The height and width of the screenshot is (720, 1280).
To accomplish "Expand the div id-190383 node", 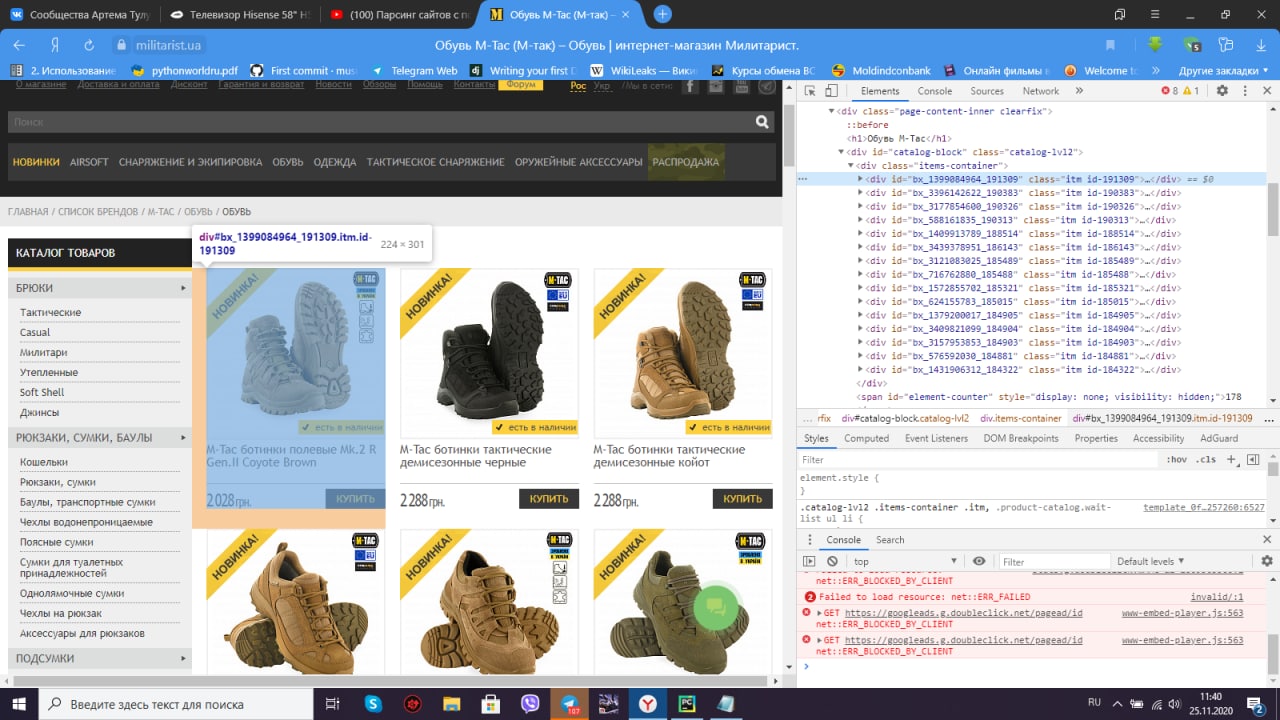I will click(861, 193).
